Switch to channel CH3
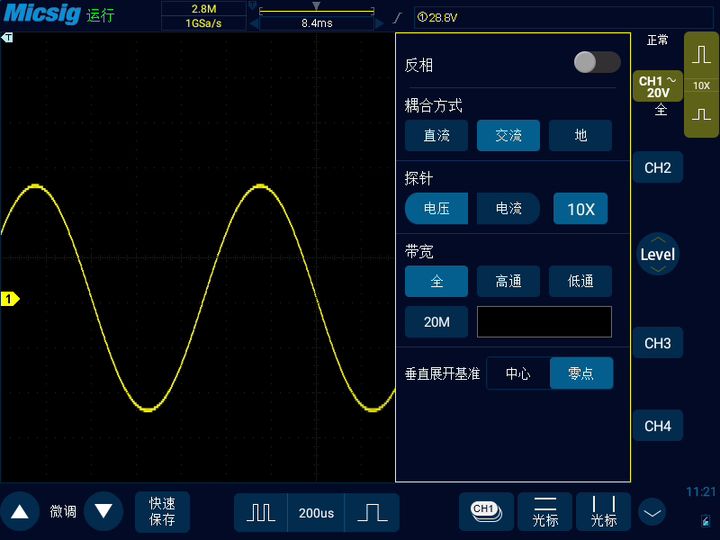The height and width of the screenshot is (540, 720). click(658, 343)
